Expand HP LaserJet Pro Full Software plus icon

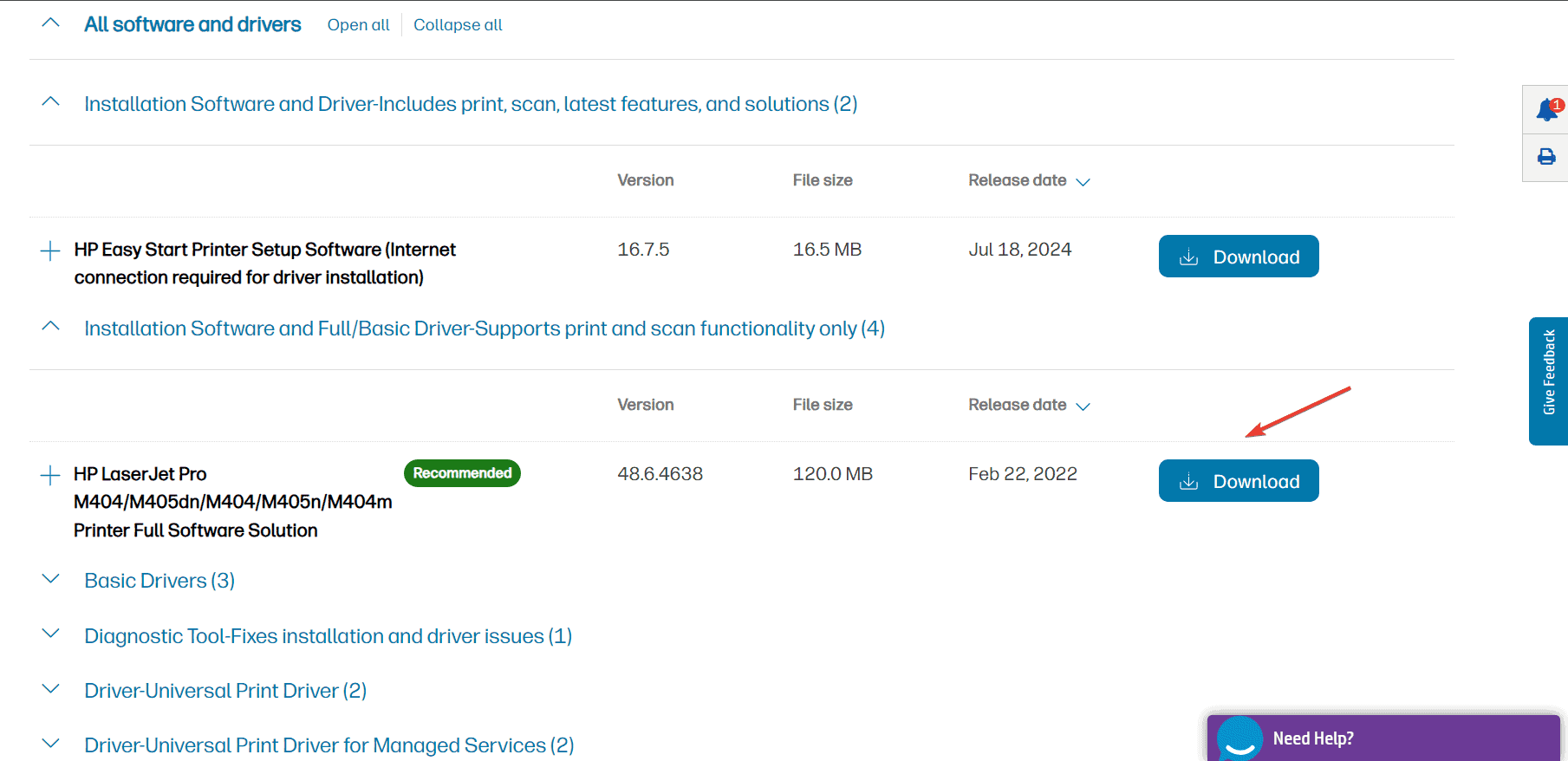[x=50, y=475]
